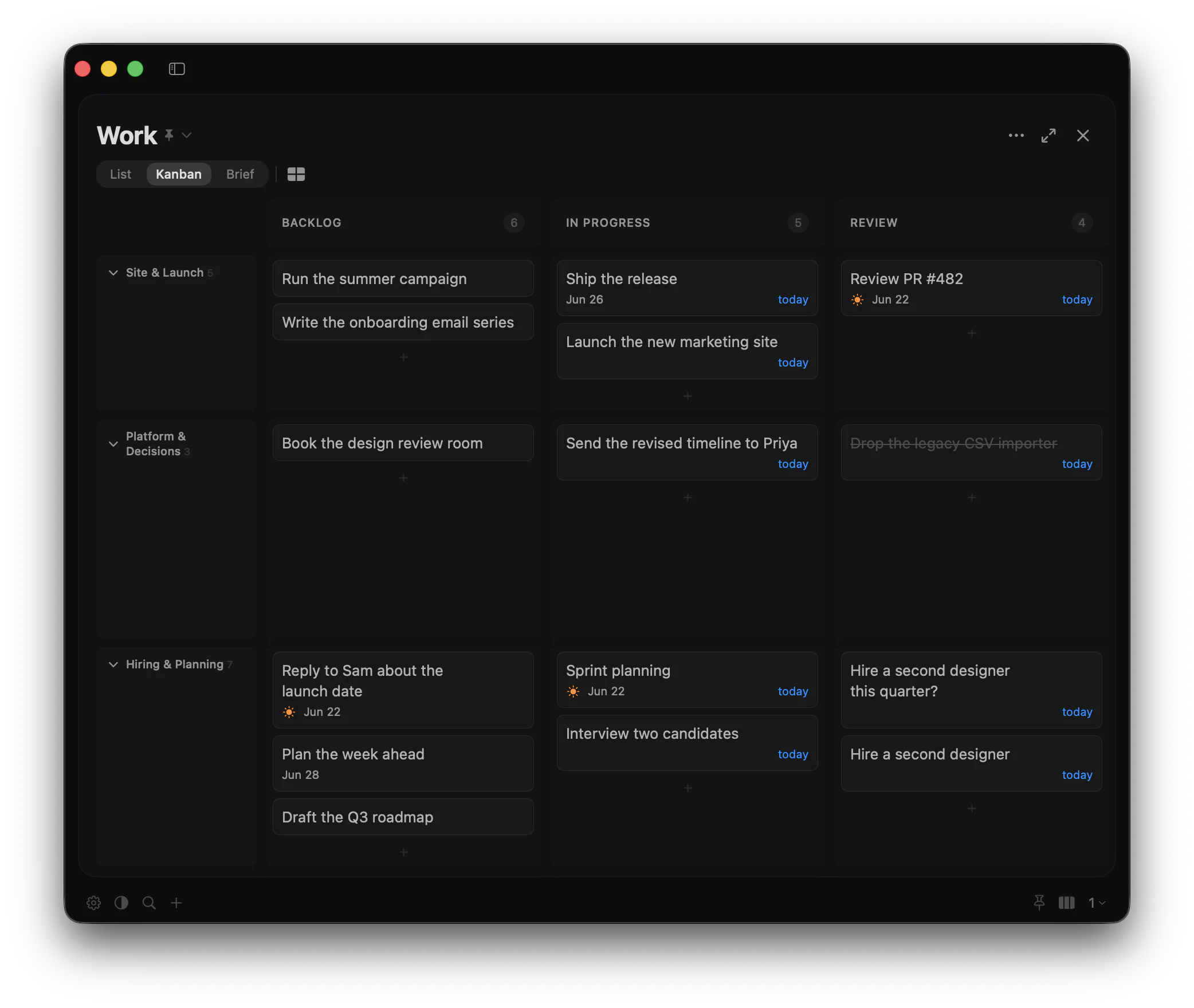Open the three-dot more options menu
1194x1008 pixels.
1016,136
